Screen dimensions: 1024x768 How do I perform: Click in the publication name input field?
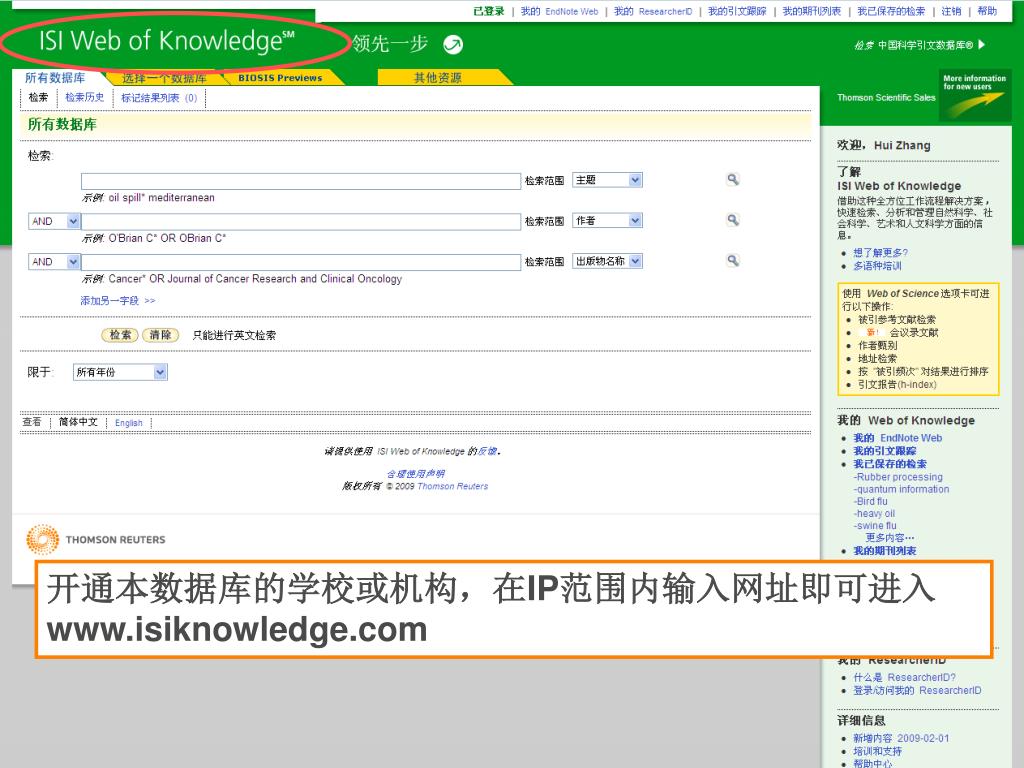point(301,262)
